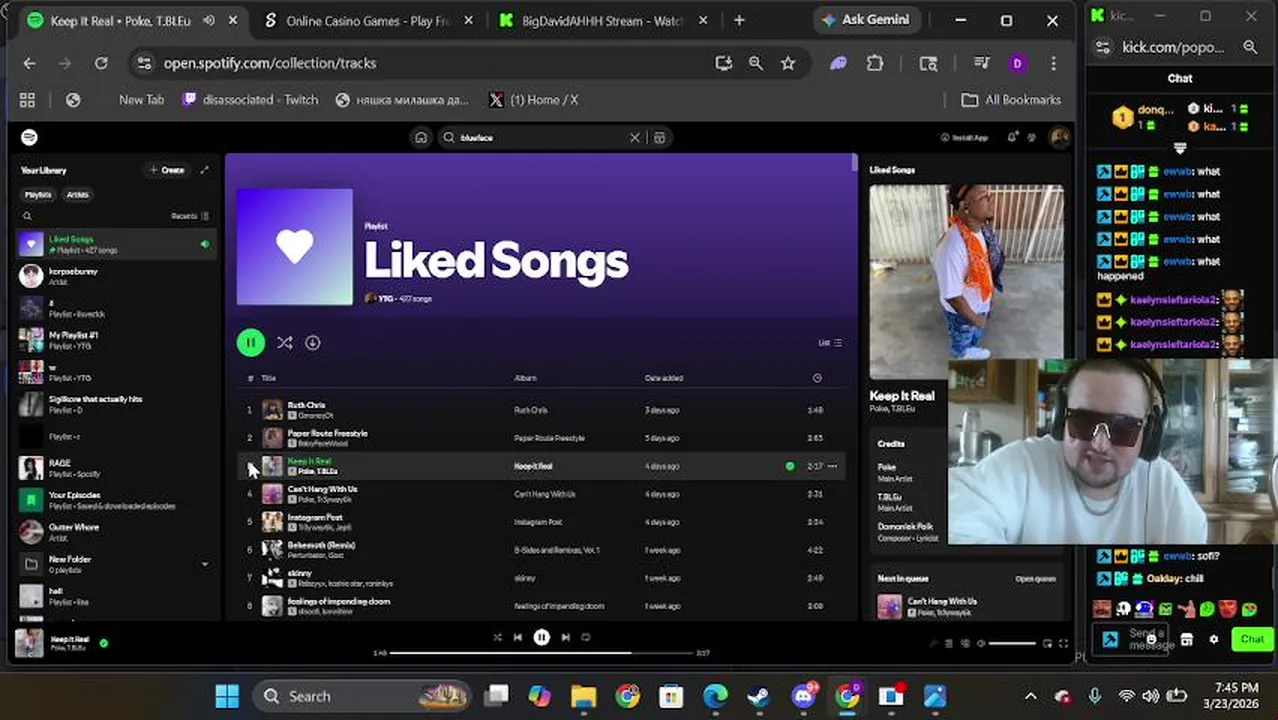Click green Chat send button in Kick window

click(x=1252, y=639)
